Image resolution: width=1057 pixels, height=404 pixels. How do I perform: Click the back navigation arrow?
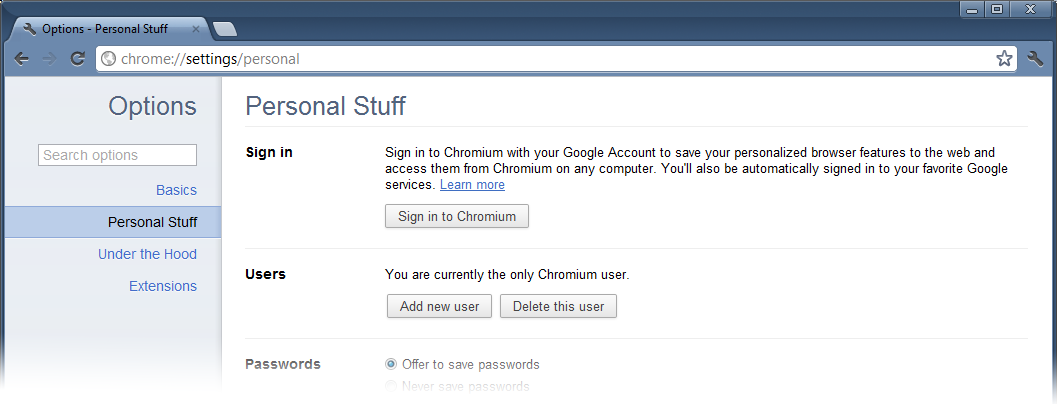pyautogui.click(x=22, y=59)
